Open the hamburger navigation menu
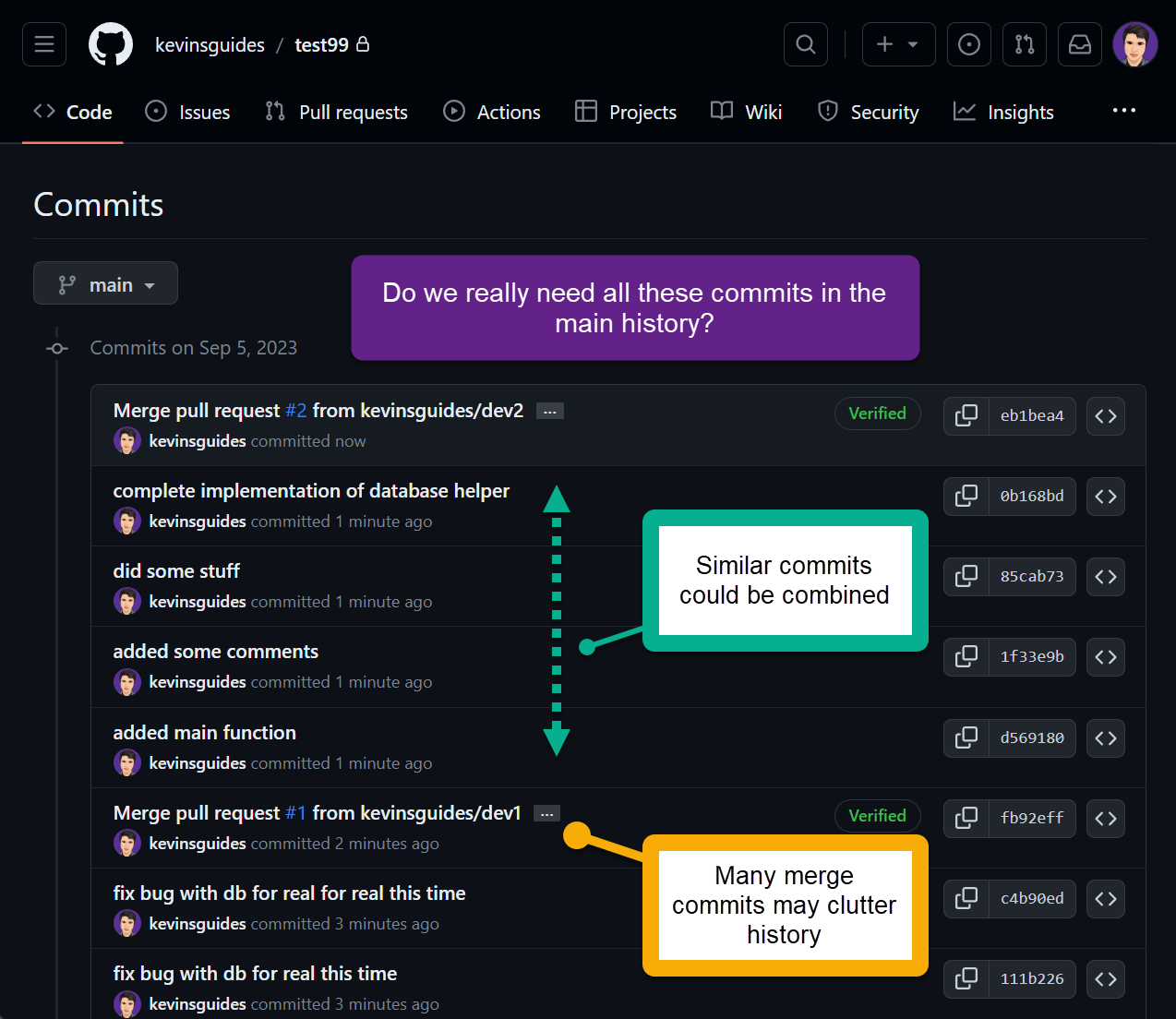The height and width of the screenshot is (1019, 1176). click(x=44, y=44)
